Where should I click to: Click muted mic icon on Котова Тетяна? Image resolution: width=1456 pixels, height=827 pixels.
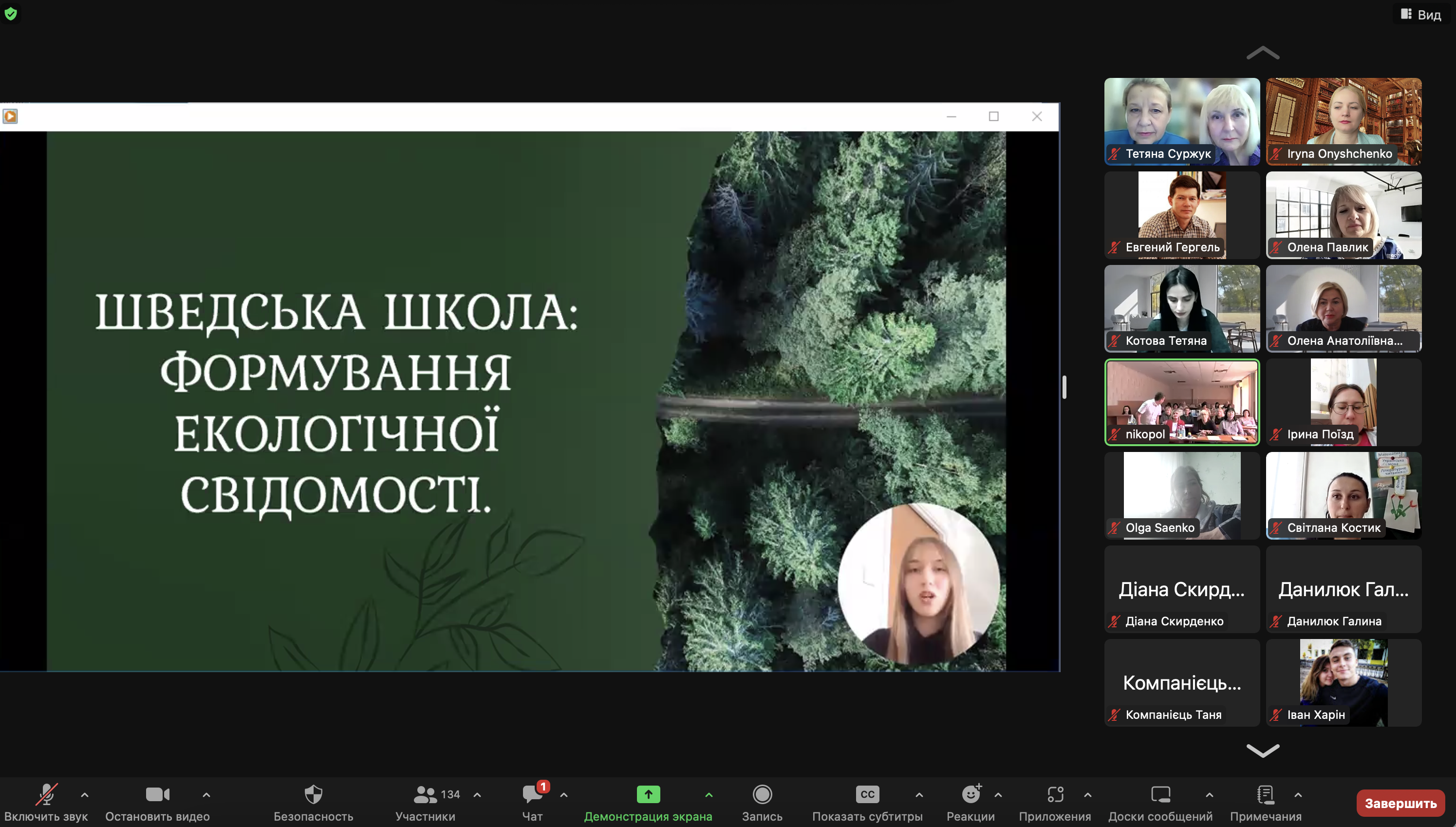point(1115,341)
